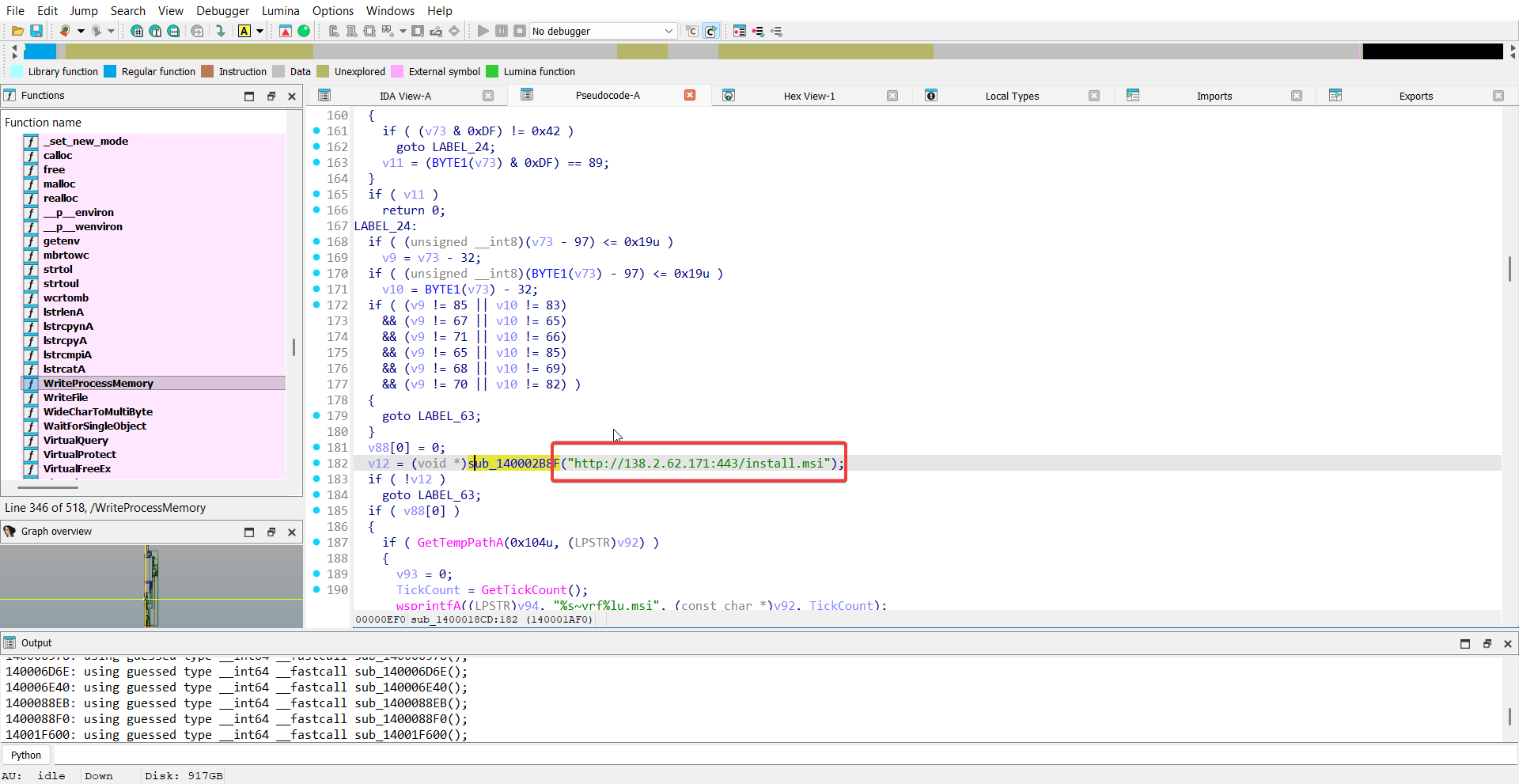The width and height of the screenshot is (1519, 784).
Task: Open the jump-back history dropdown arrow
Action: [81, 31]
